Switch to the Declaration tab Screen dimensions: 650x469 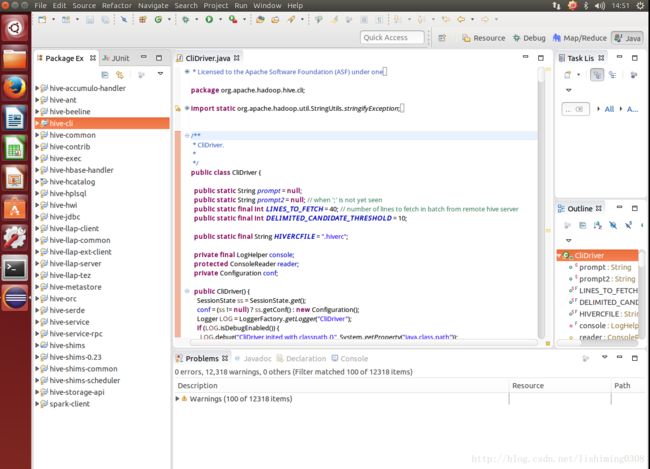tap(301, 359)
